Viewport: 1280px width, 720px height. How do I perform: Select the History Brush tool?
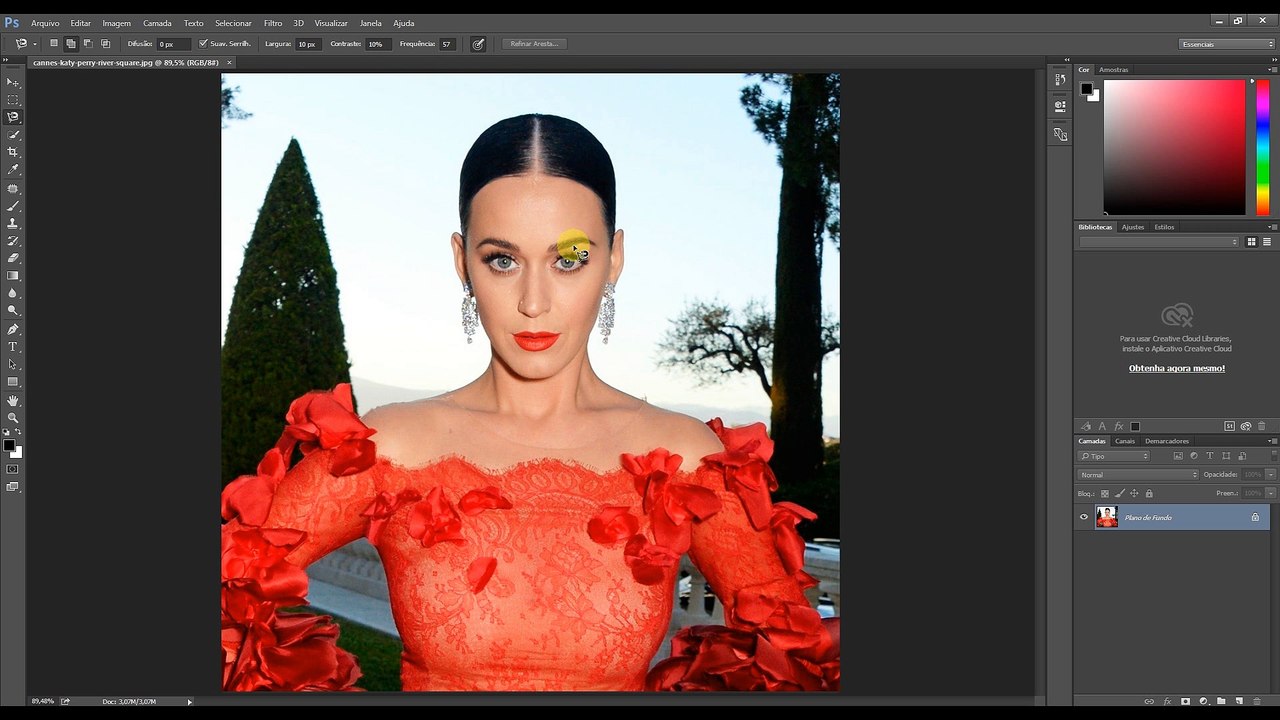13,241
